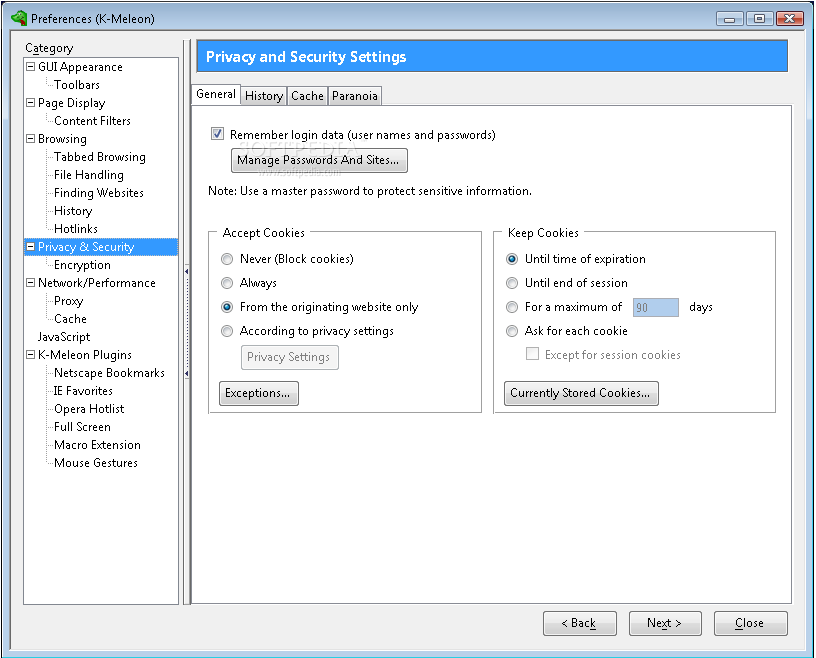Select Page Display category label
This screenshot has width=816, height=658.
71,103
